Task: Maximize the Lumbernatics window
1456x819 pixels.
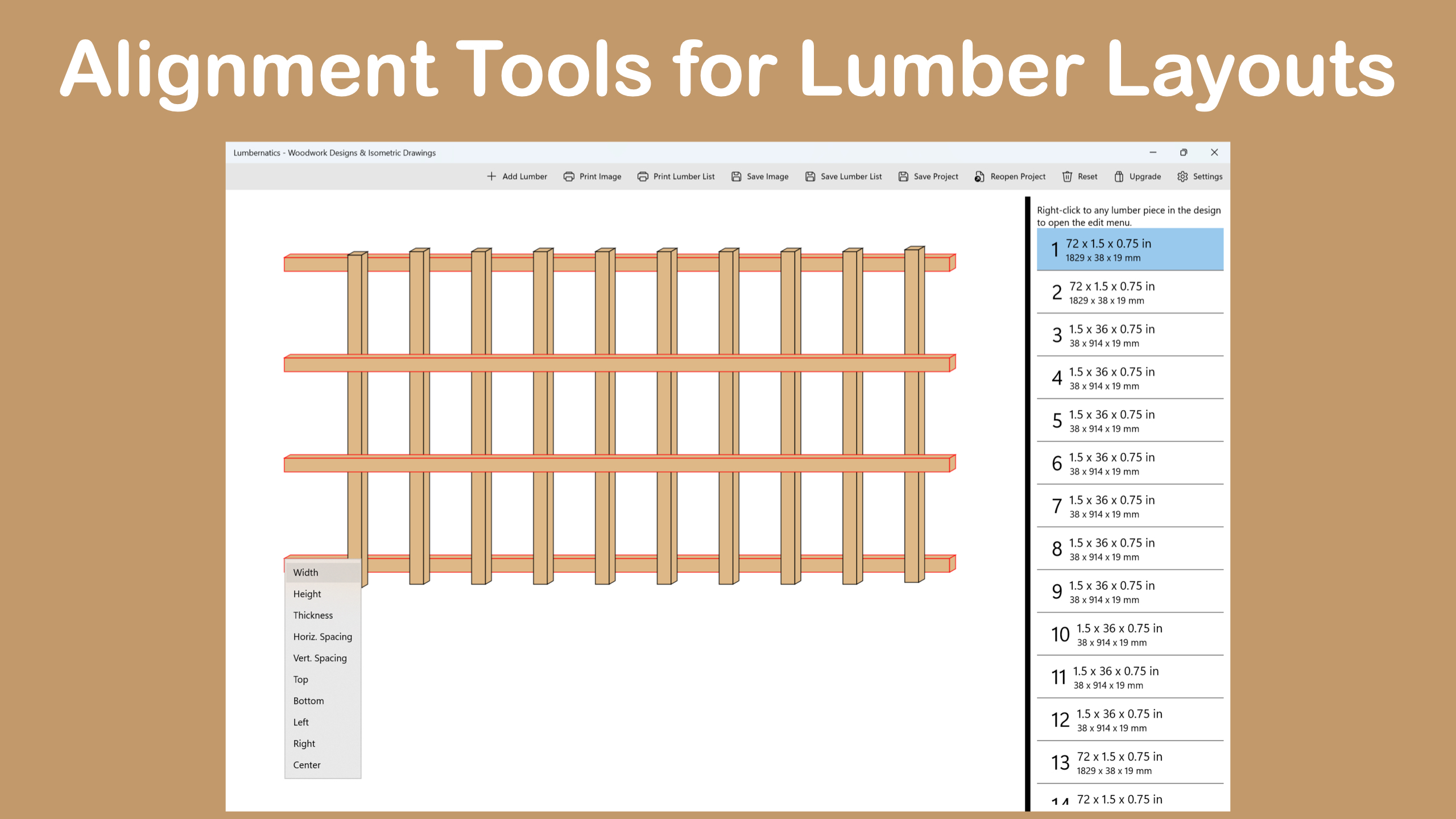Action: [x=1184, y=152]
